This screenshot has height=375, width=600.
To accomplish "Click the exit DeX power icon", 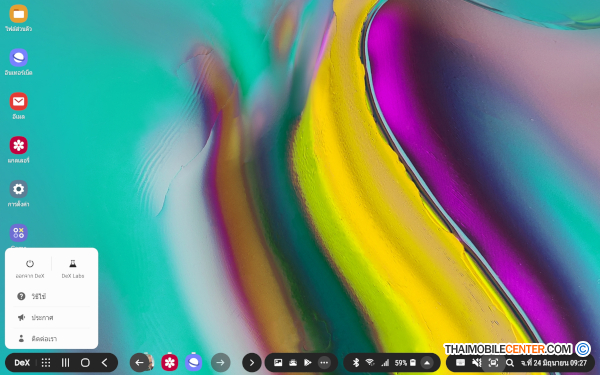I will tap(30, 264).
